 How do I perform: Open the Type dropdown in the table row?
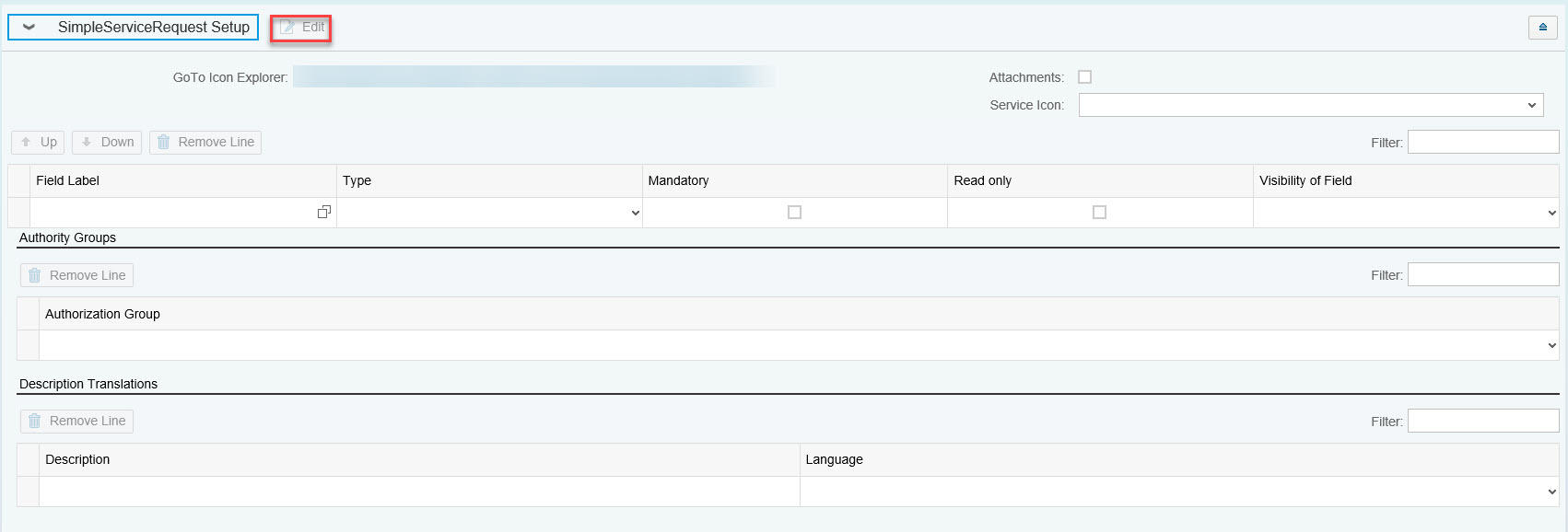pos(489,213)
